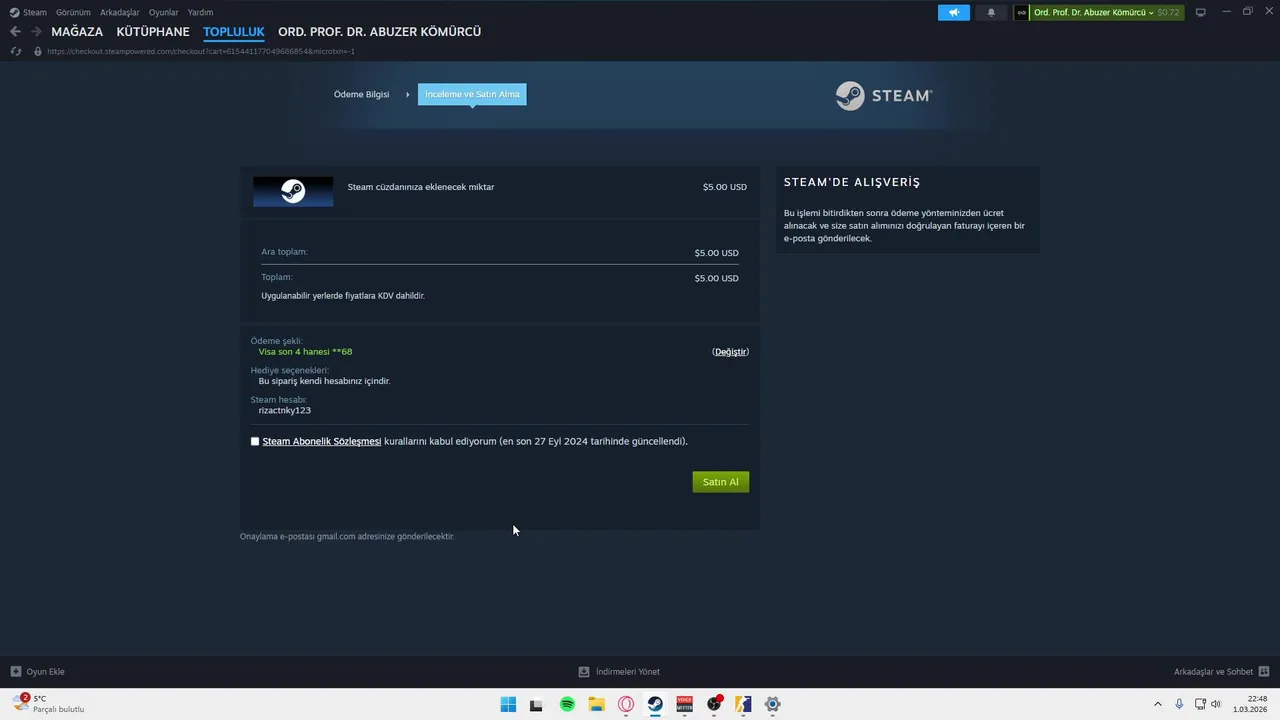The image size is (1280, 720).
Task: Open the blue megaphone announcements button
Action: (x=954, y=13)
